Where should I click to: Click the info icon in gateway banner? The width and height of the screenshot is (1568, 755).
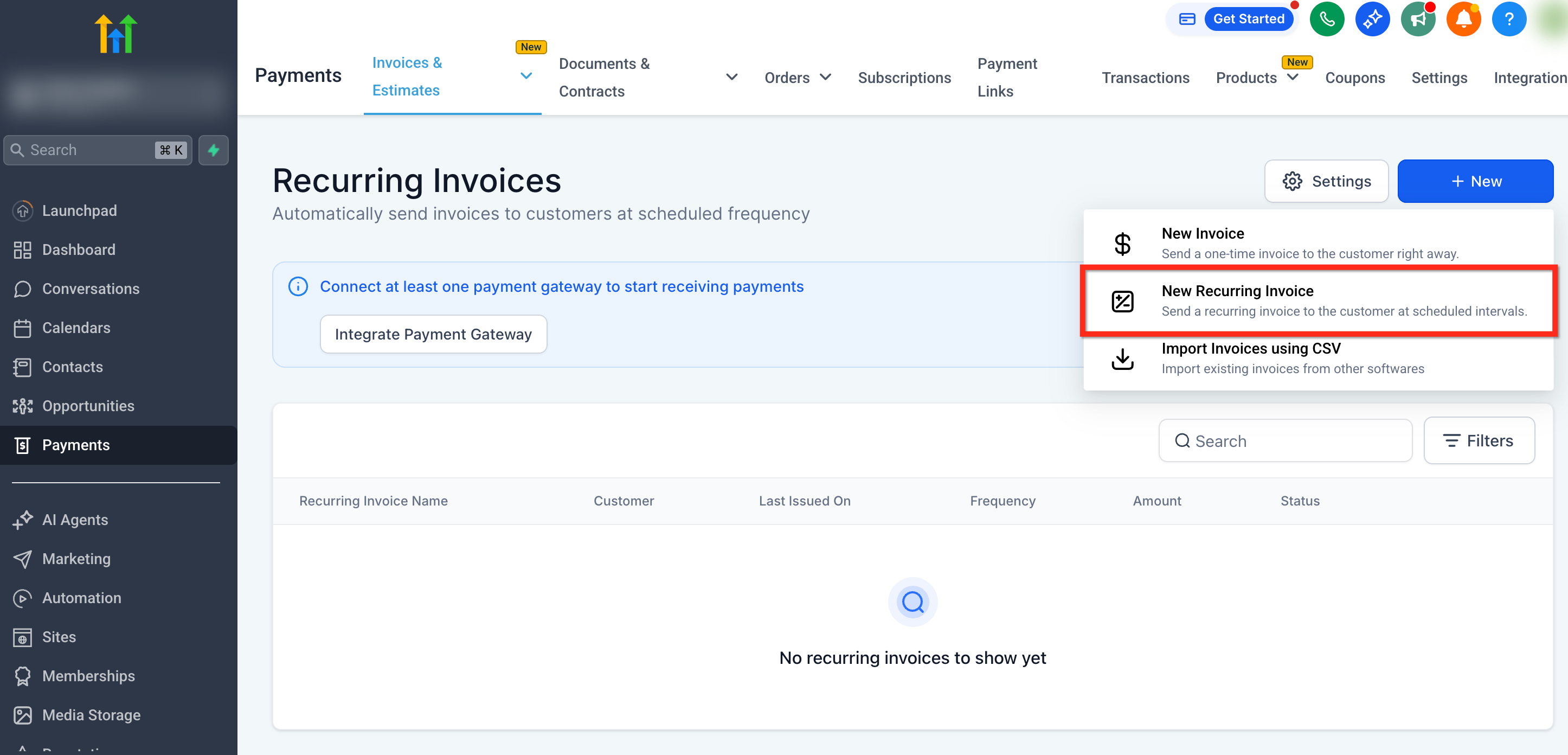[x=298, y=286]
